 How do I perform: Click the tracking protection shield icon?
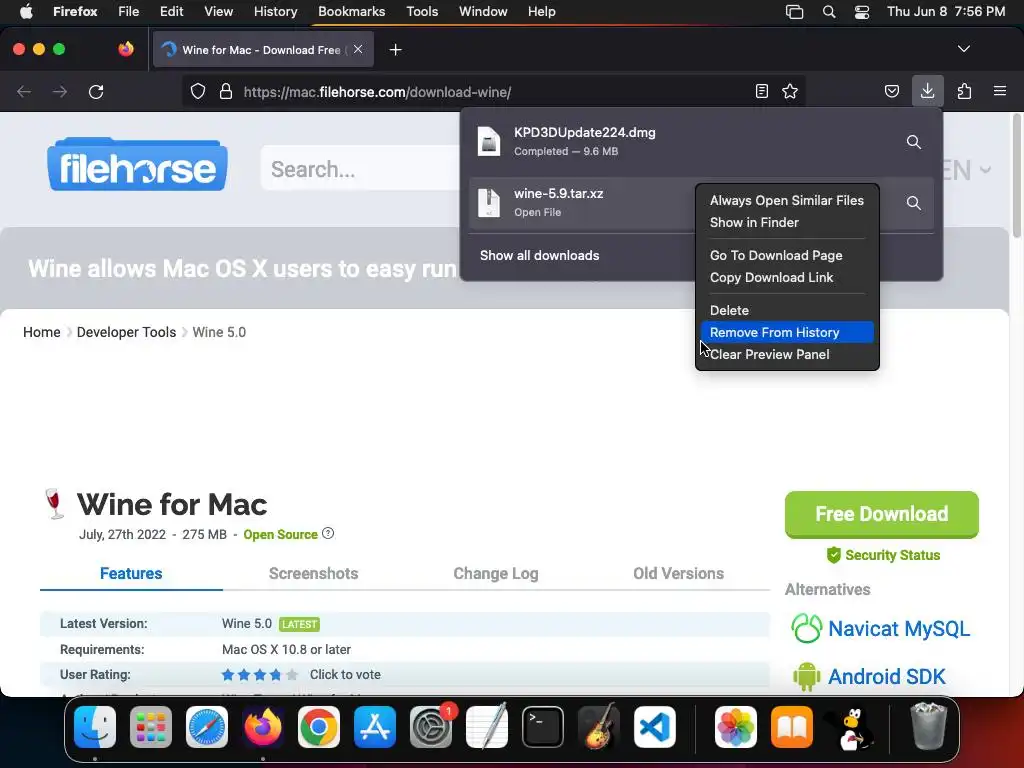[197, 91]
